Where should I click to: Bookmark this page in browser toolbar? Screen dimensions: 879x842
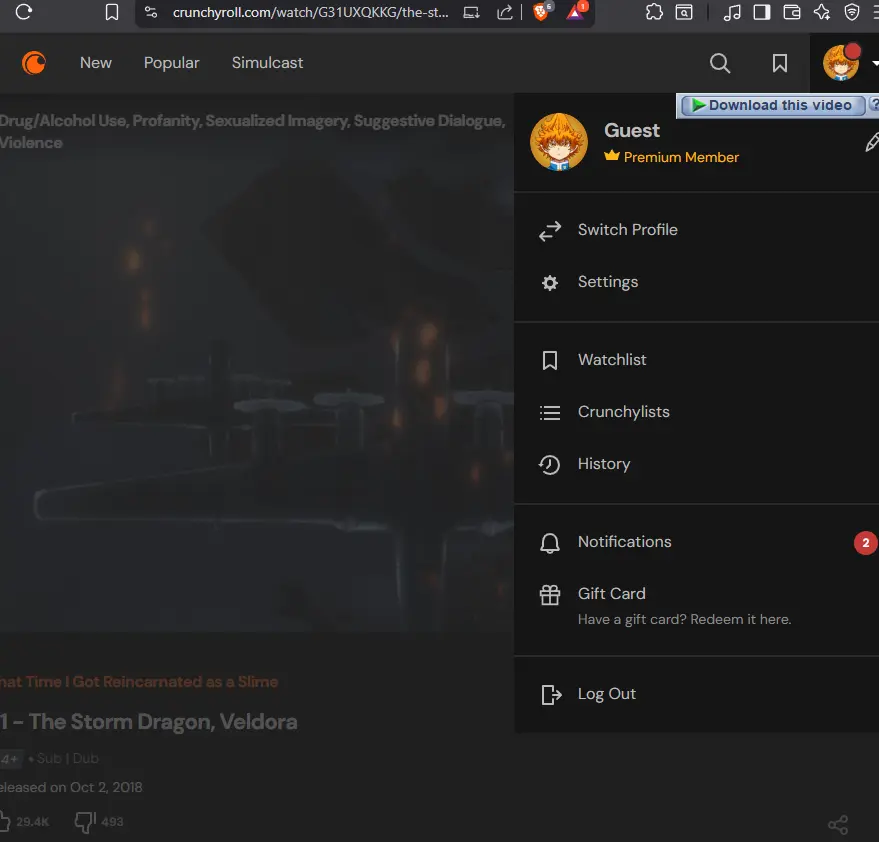coord(112,12)
